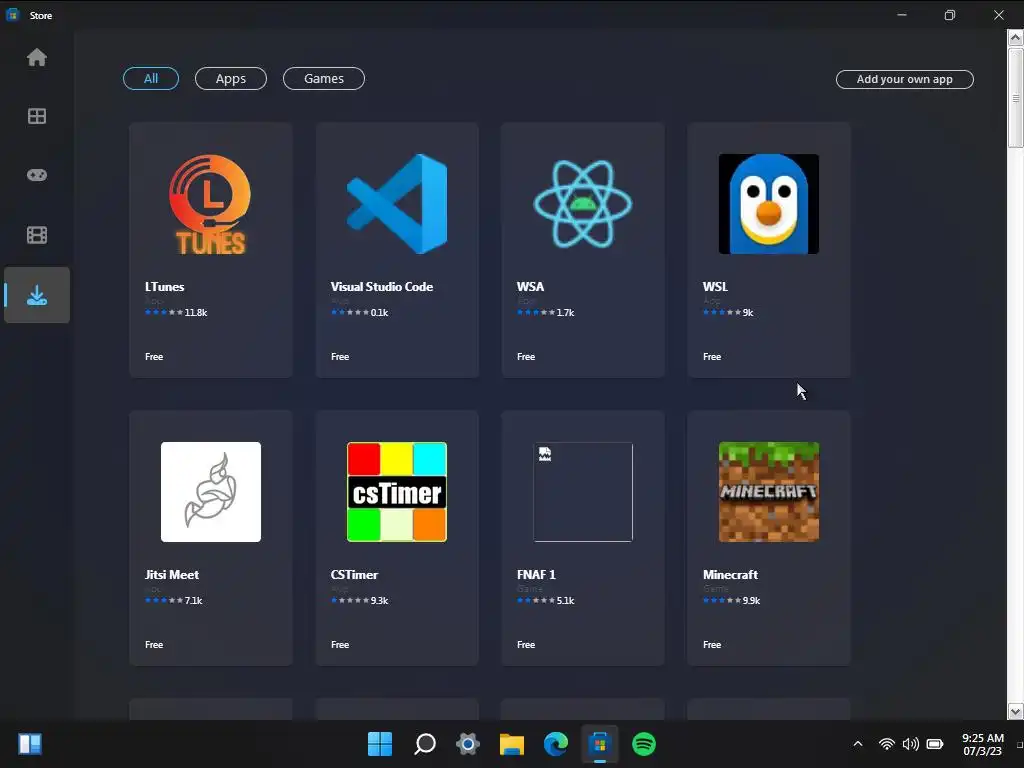
Task: Click the csTimer colorful icon
Action: [396, 492]
